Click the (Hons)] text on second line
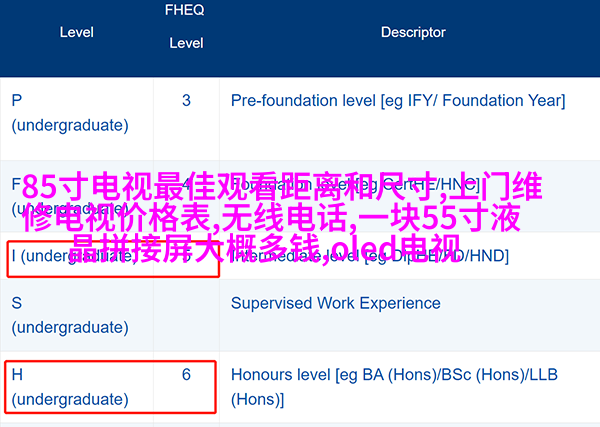This screenshot has height=427, width=600. coord(258,399)
